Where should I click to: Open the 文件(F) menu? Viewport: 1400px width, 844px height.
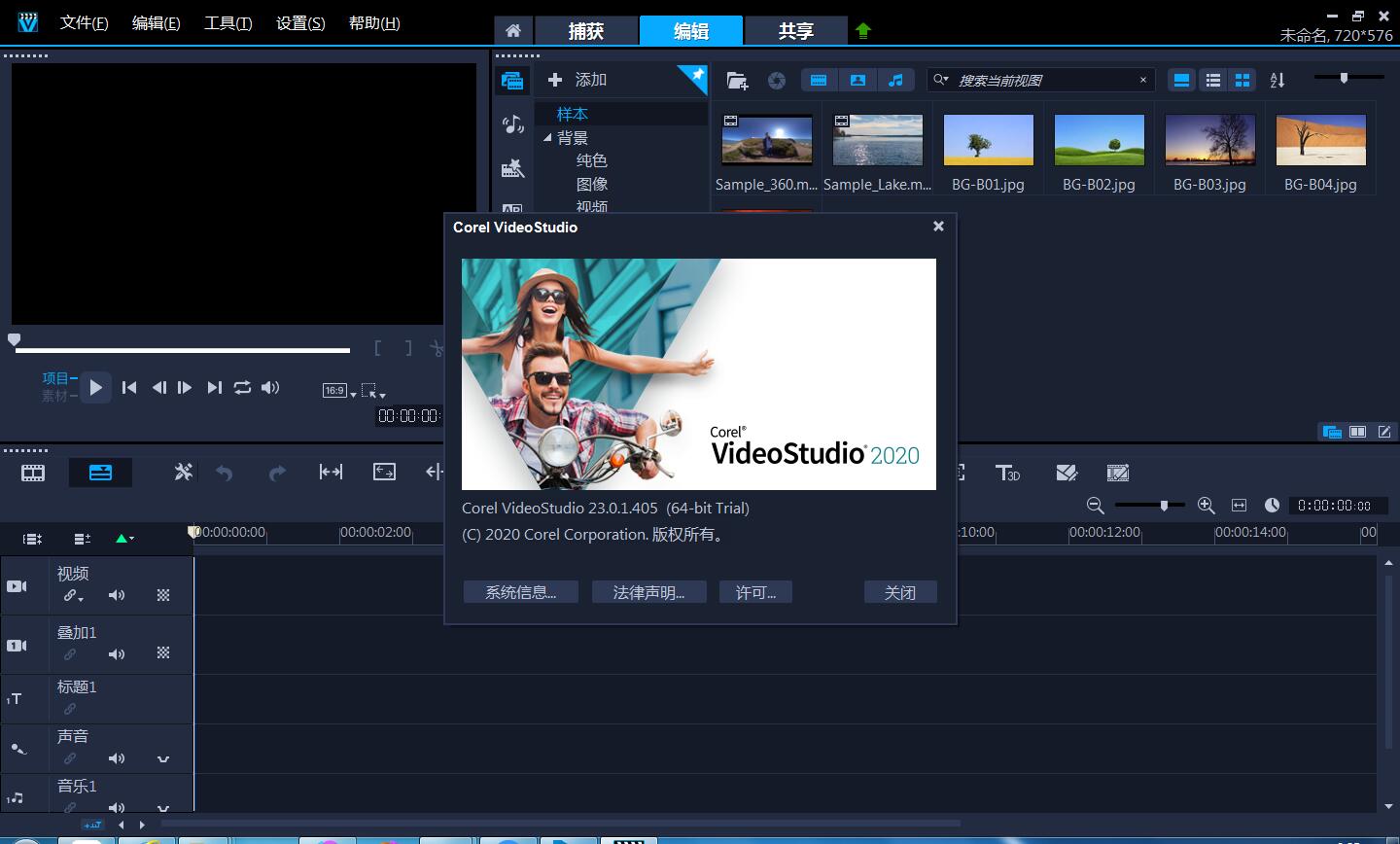pos(85,23)
